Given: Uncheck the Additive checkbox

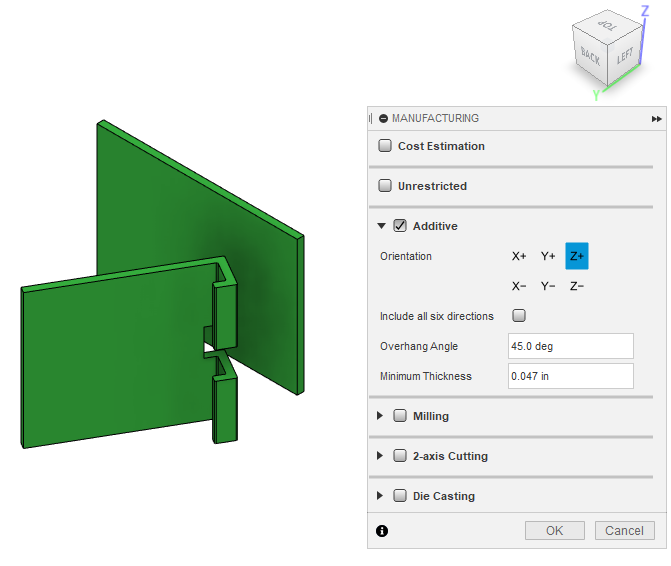Looking at the screenshot, I should [x=400, y=225].
